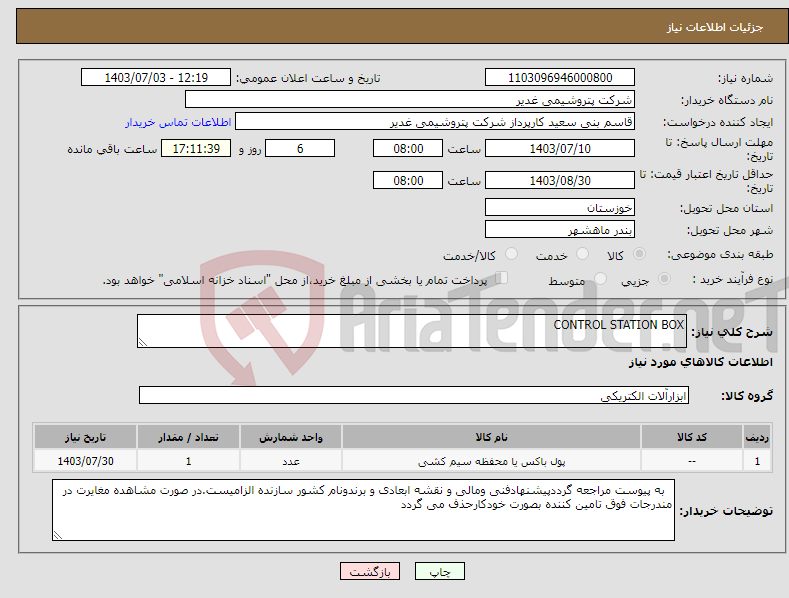Viewport: 789px width, 598px height.
Task: Click the city field بندر ماهشهر
Action: (560, 230)
